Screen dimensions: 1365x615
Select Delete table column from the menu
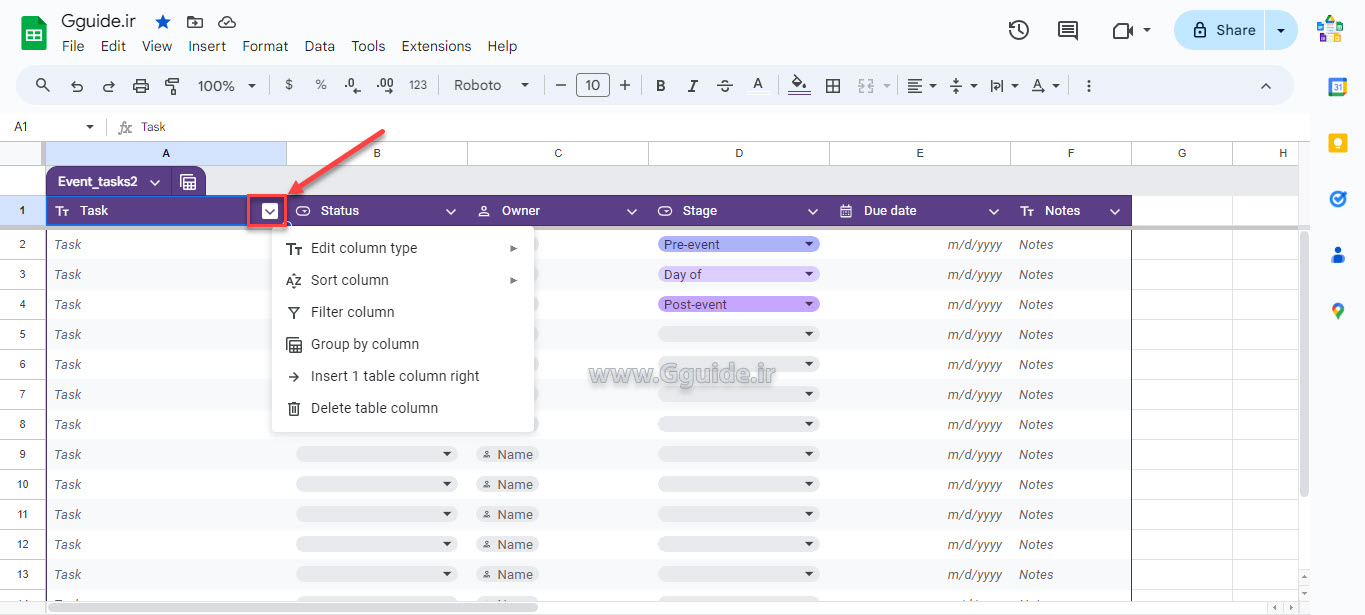click(x=375, y=408)
